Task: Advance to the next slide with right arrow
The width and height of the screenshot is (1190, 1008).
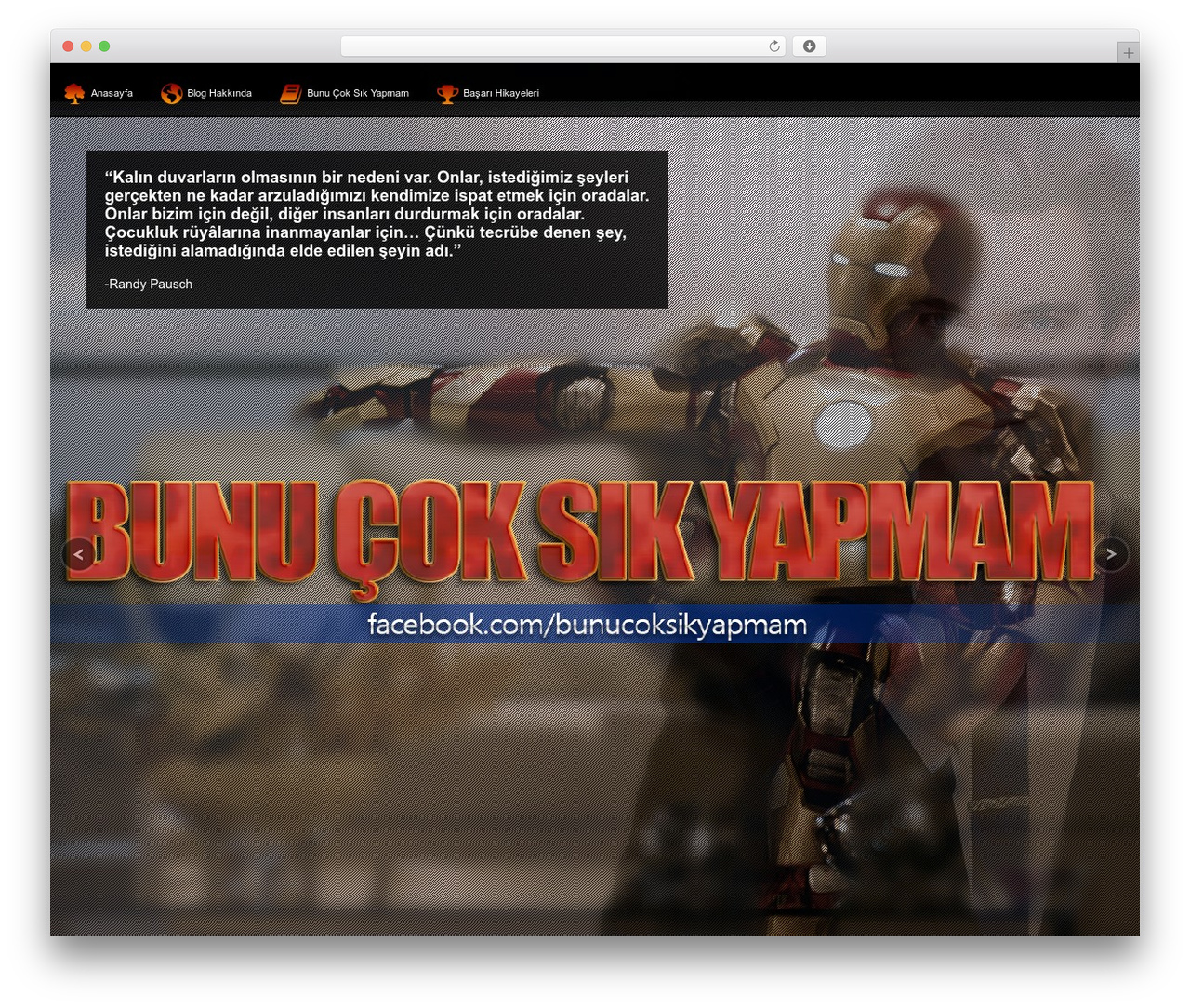Action: [1111, 554]
